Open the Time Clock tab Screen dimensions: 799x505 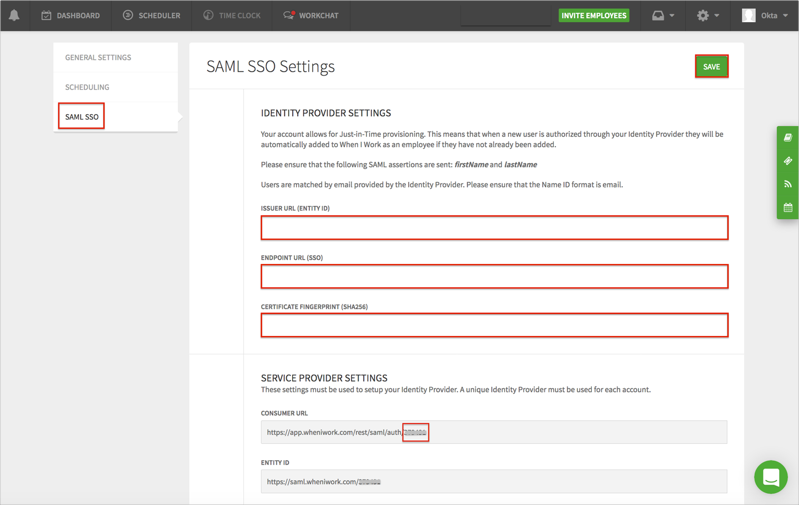coord(231,16)
